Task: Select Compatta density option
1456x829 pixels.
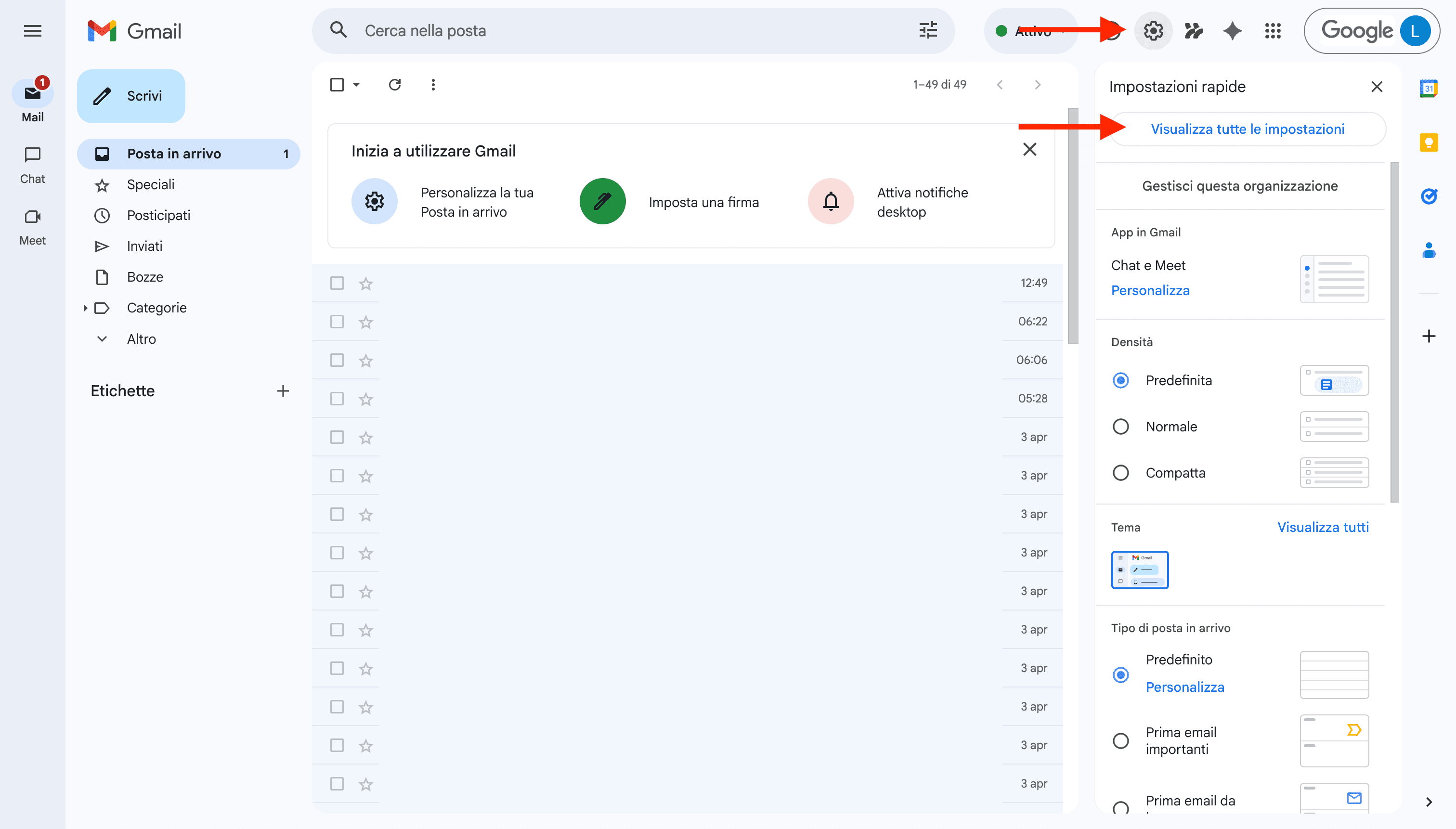Action: pos(1120,472)
